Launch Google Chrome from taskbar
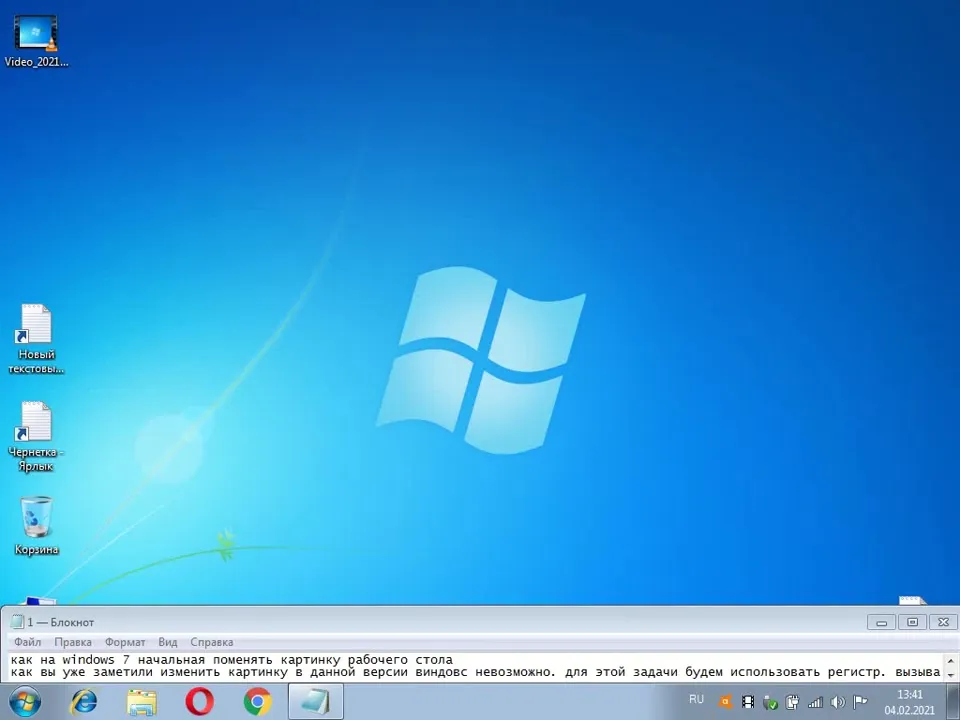The width and height of the screenshot is (960, 720). pos(257,702)
